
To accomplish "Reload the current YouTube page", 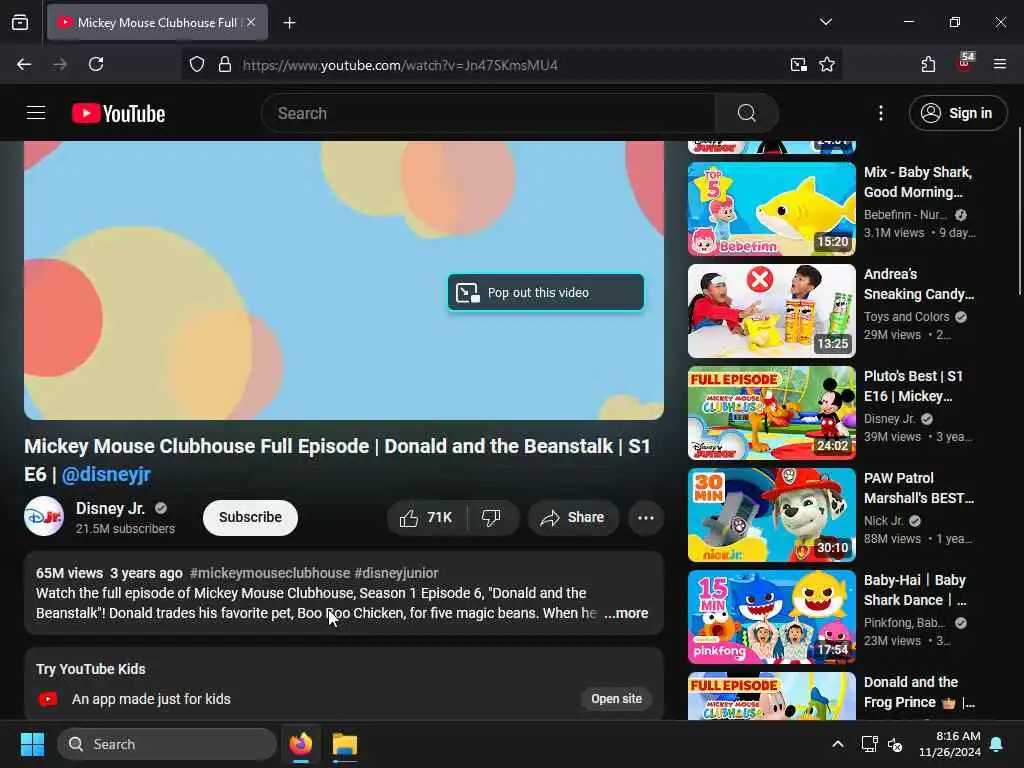I will tap(96, 64).
